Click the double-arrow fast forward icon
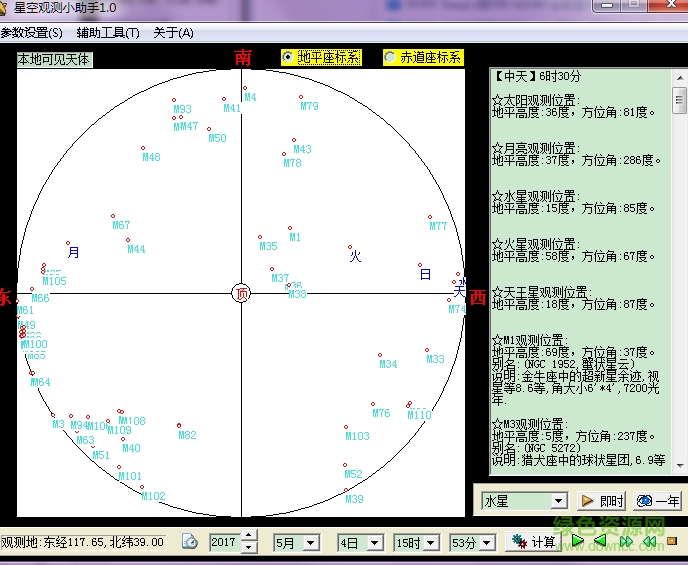Viewport: 688px width, 565px height. [x=624, y=541]
